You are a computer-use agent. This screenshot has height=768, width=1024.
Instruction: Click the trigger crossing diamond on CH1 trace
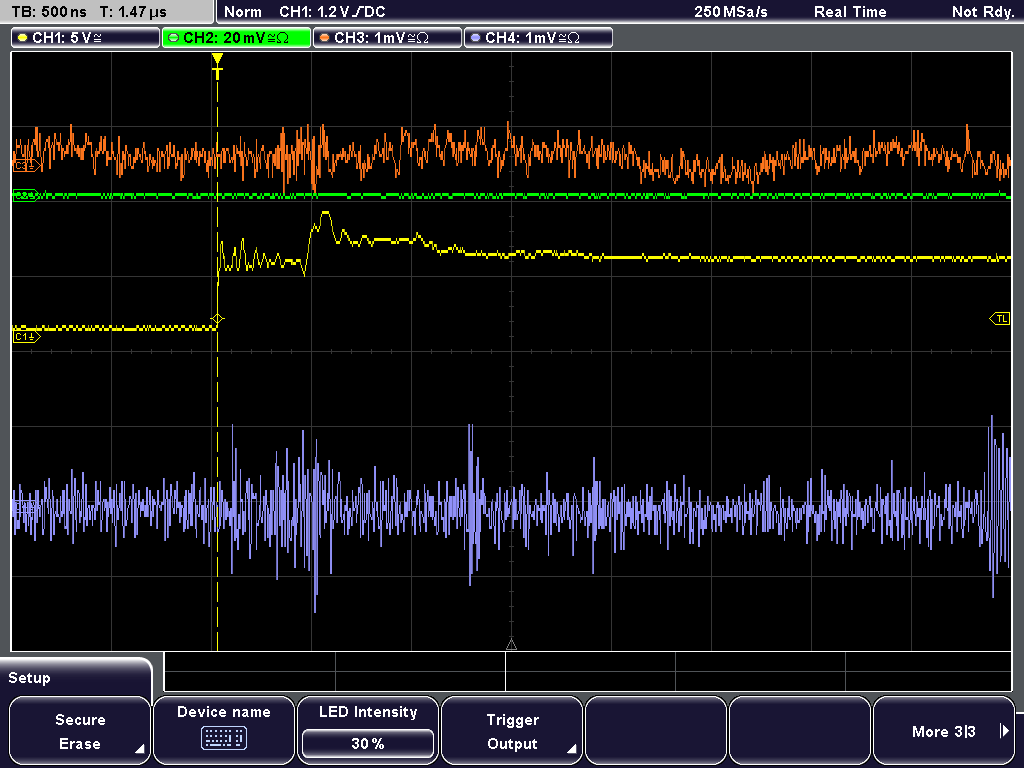click(x=217, y=319)
